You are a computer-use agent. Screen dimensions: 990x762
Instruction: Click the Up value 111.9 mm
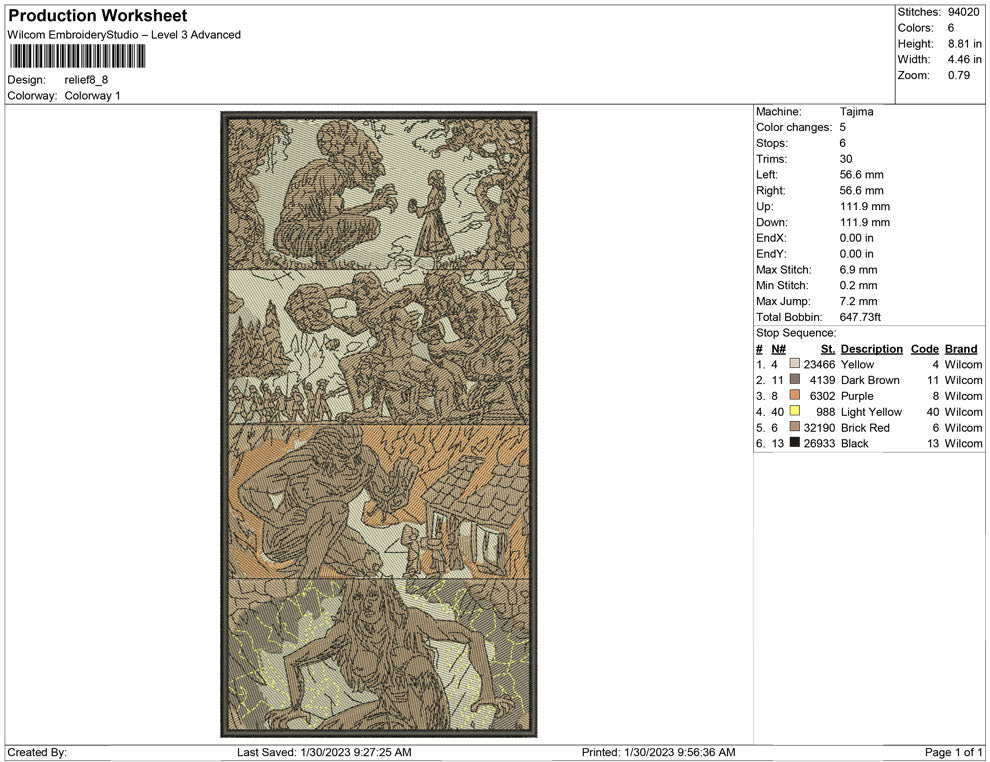pos(864,206)
